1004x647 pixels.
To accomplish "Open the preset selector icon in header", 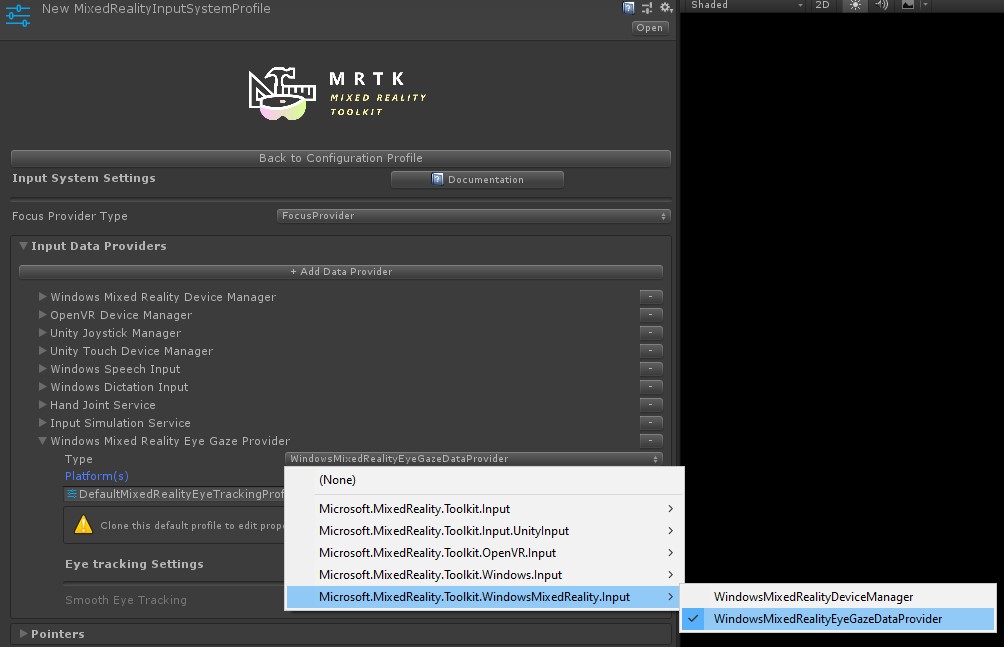I will 647,8.
